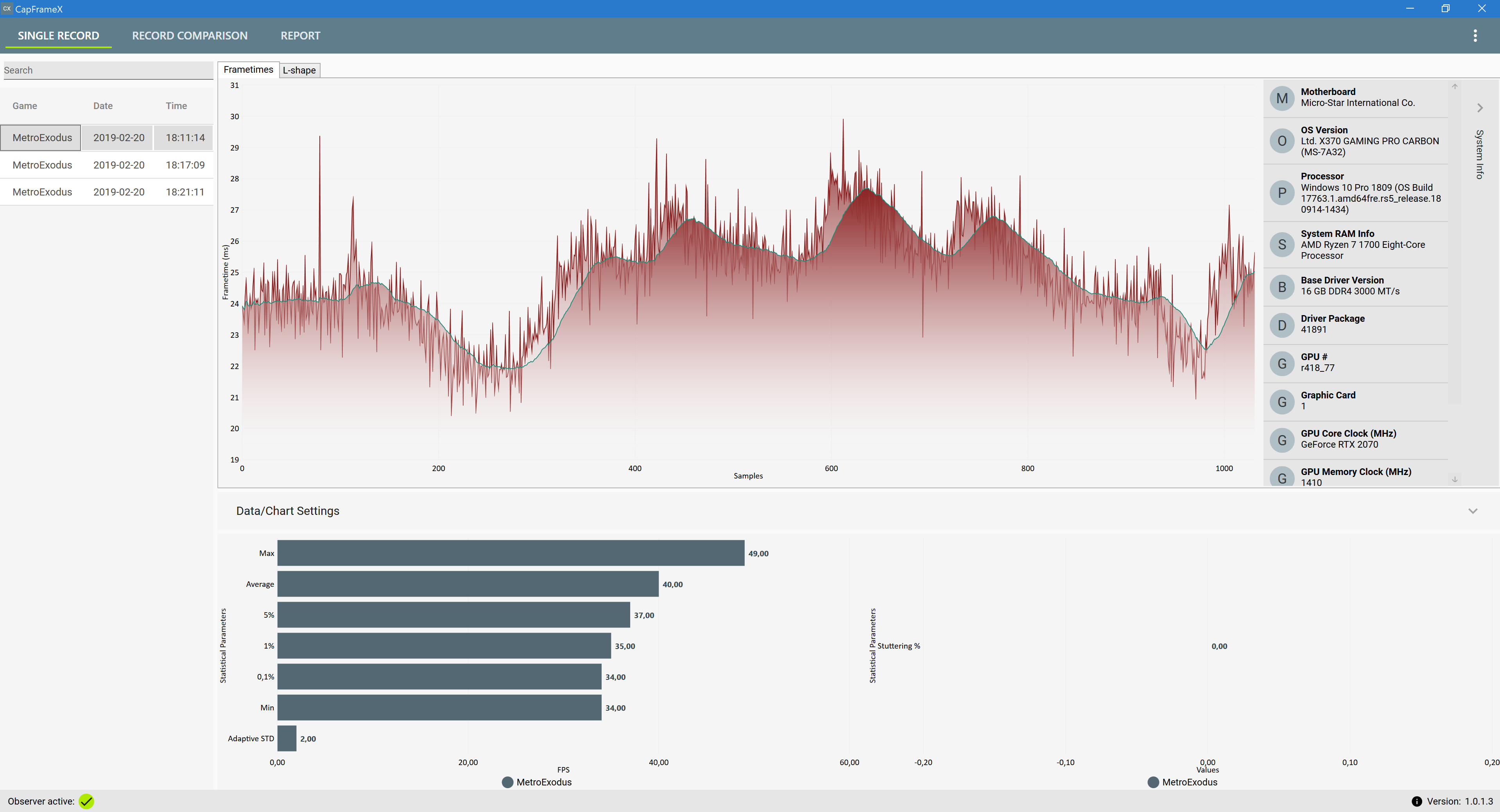Open the three-dot options menu
Image resolution: width=1500 pixels, height=812 pixels.
1475,36
